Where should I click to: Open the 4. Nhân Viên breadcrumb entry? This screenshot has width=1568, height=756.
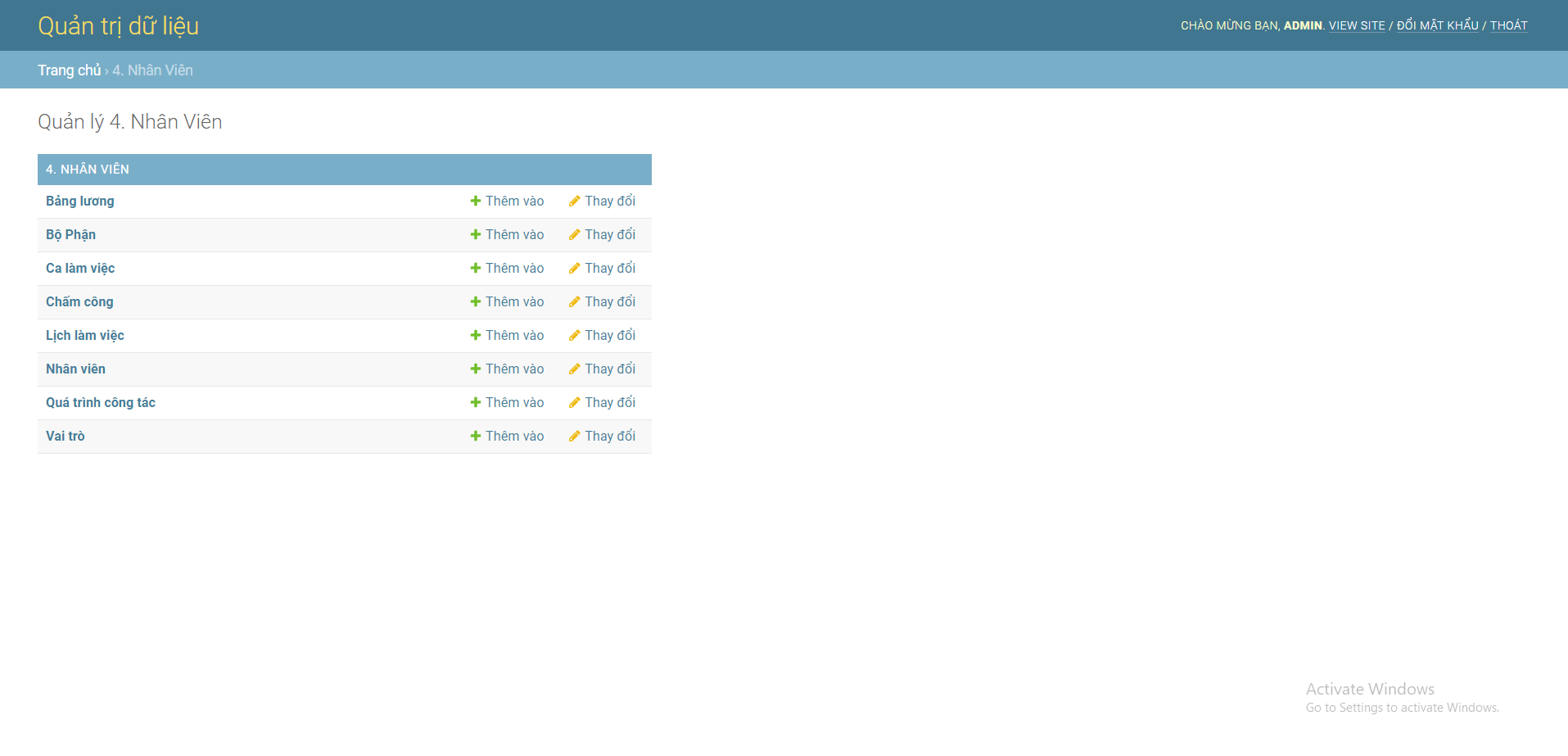tap(152, 70)
